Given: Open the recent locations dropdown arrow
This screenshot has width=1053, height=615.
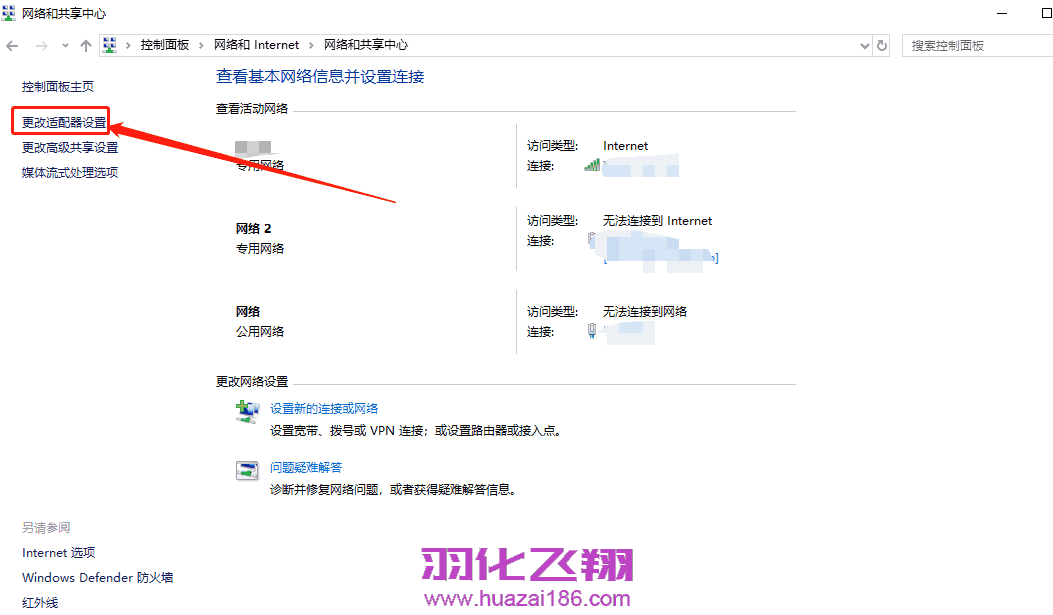Looking at the screenshot, I should tap(65, 46).
